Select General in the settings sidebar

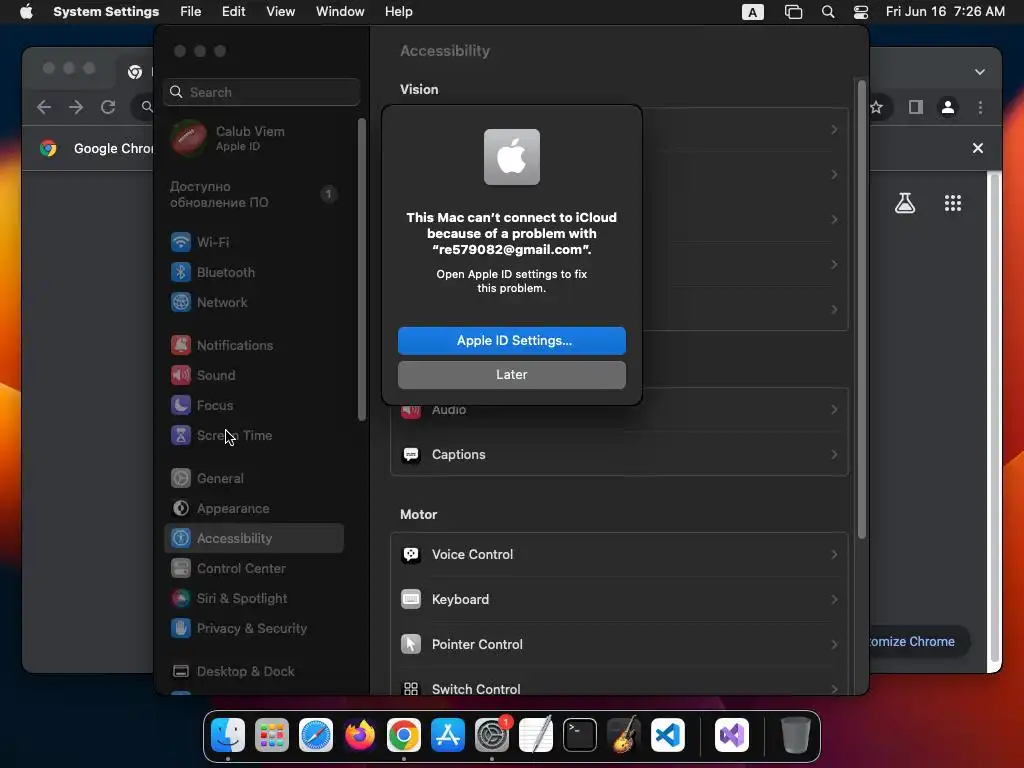click(253, 479)
